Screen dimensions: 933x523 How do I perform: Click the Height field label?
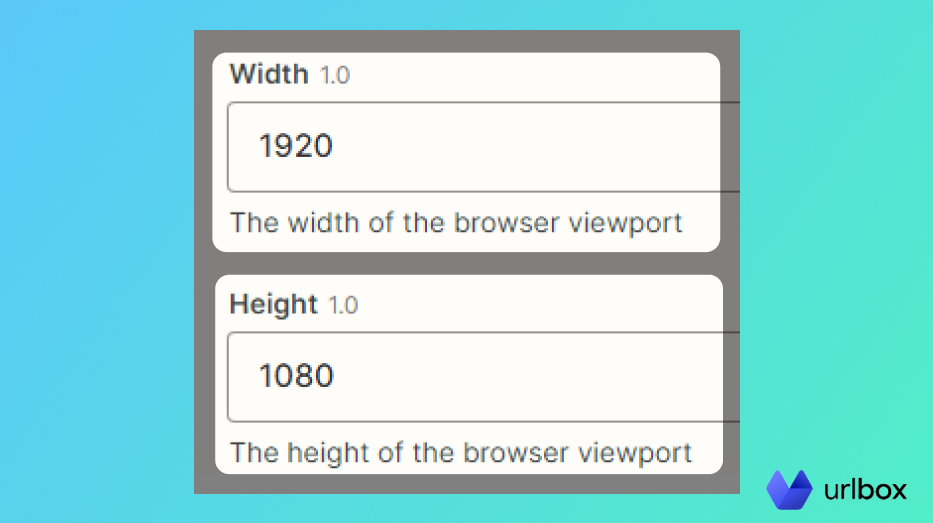[273, 304]
